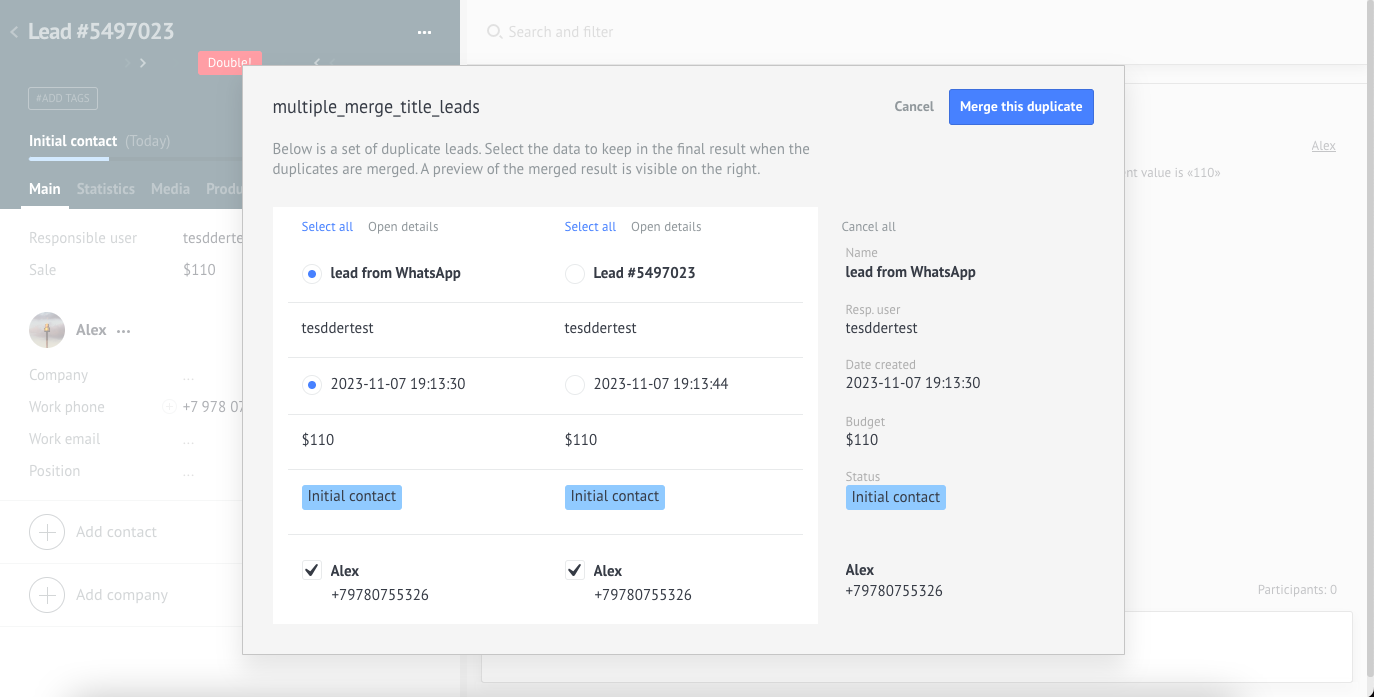Open details of the second lead

666,227
